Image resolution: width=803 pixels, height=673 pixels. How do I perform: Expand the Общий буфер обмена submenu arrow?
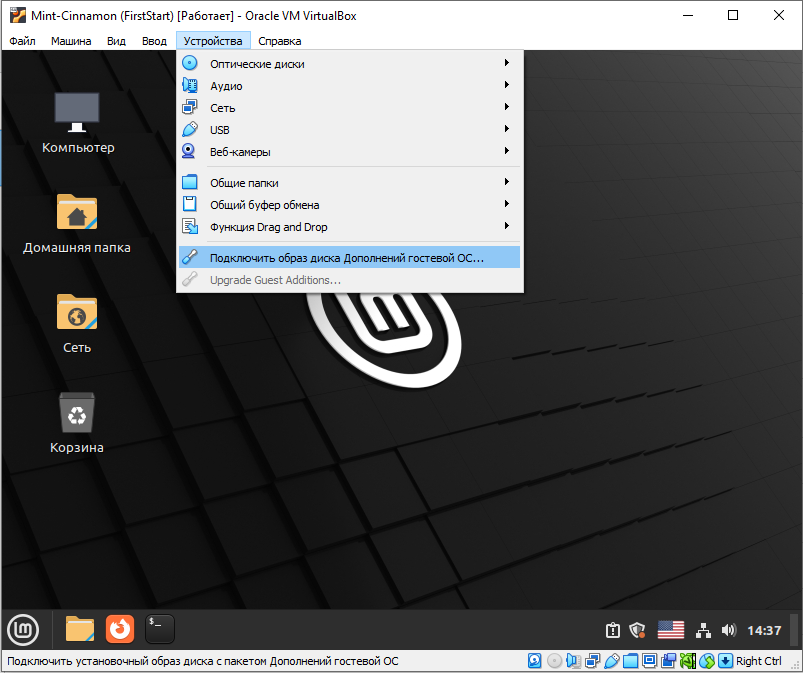506,204
